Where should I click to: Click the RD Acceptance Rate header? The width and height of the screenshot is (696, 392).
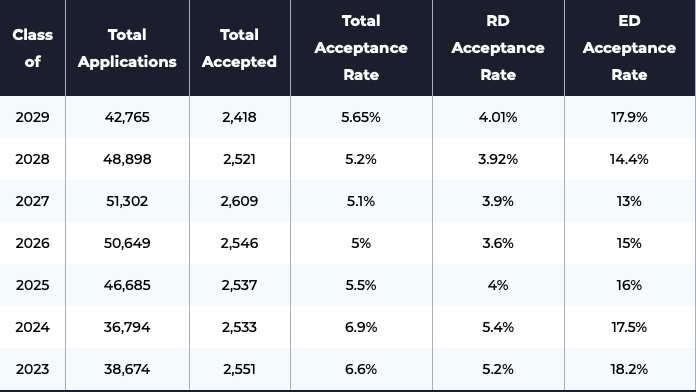tap(498, 48)
